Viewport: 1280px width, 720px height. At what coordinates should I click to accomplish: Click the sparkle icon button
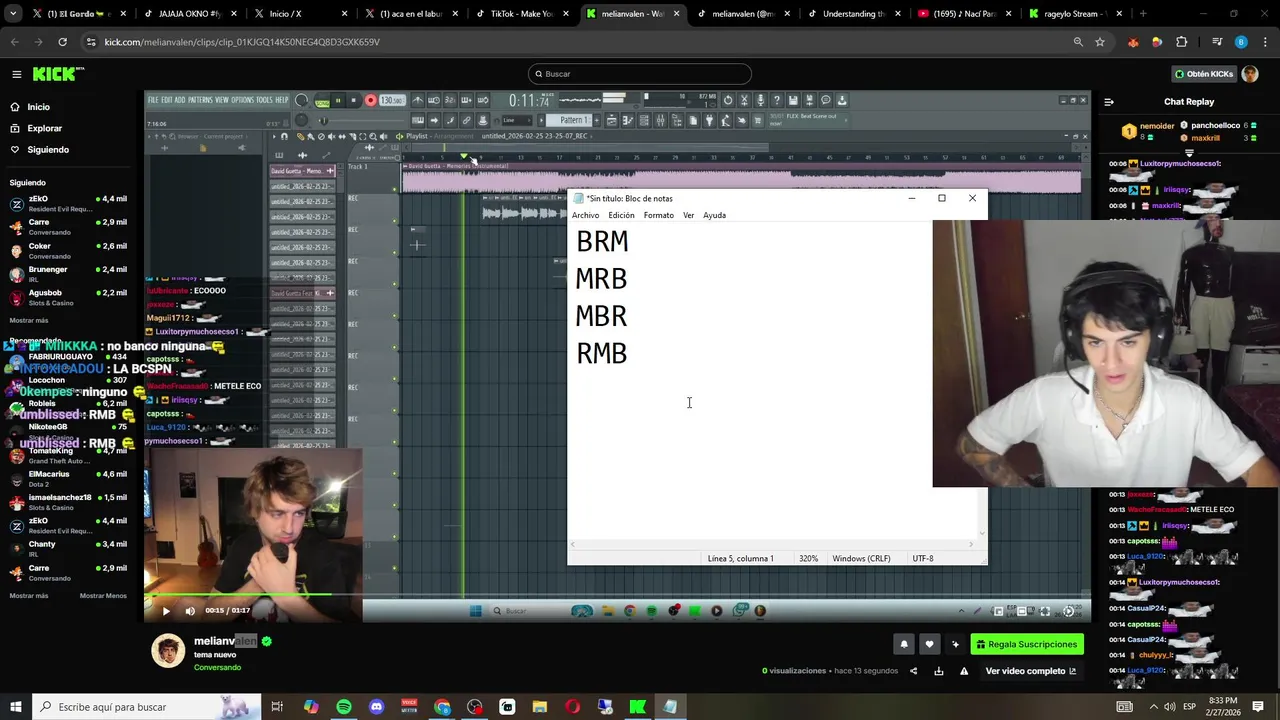coord(955,644)
